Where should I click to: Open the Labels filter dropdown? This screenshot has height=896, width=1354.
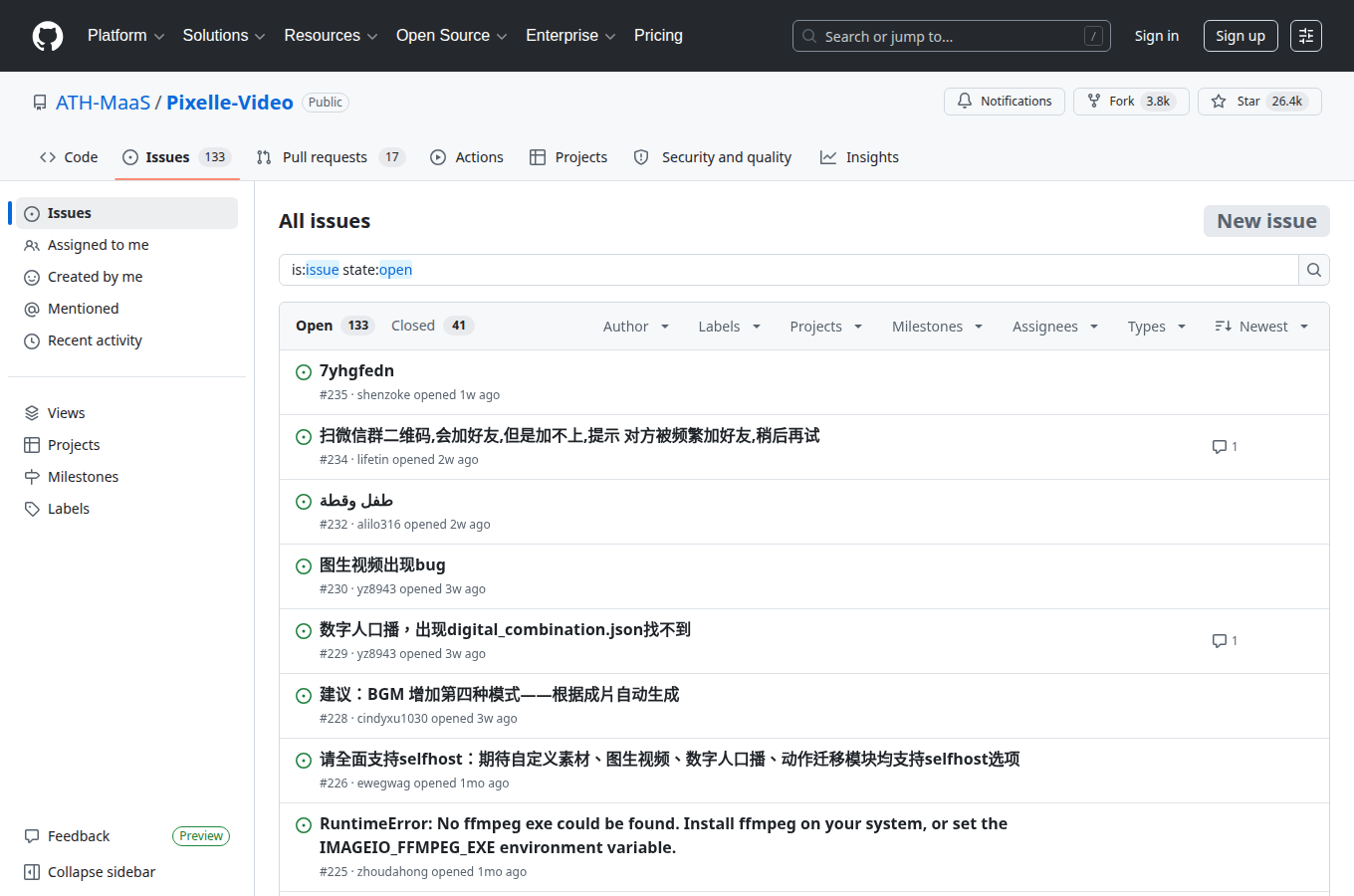tap(730, 327)
